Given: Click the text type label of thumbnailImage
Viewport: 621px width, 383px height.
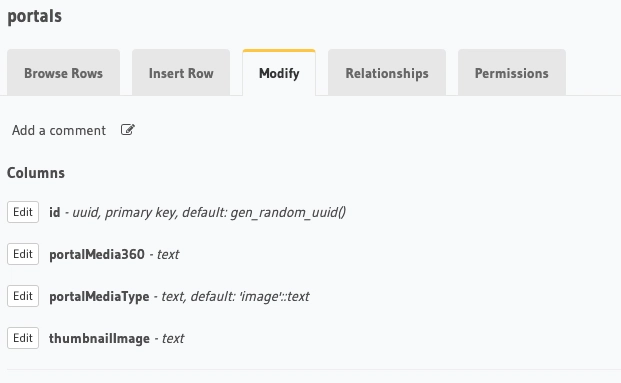Looking at the screenshot, I should click(x=173, y=338).
